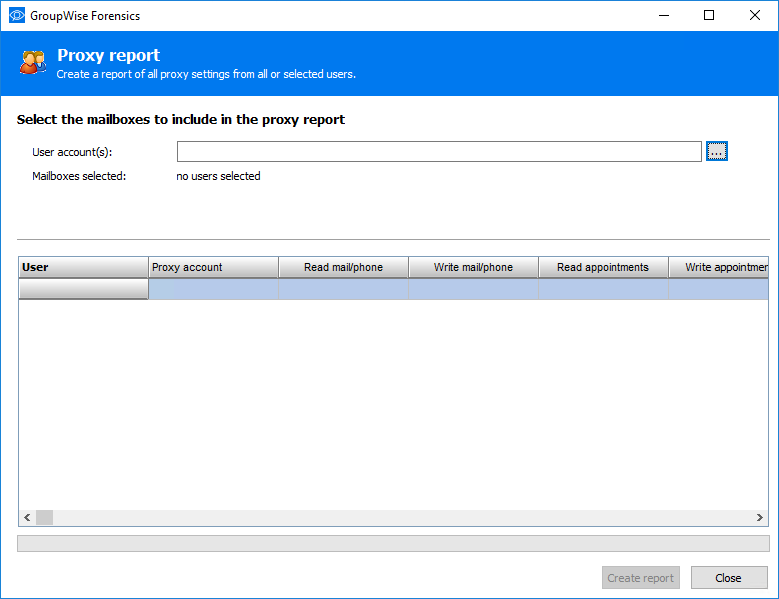Screen dimensions: 779x599
Task: Click the Proxy report users icon
Action: click(x=32, y=63)
